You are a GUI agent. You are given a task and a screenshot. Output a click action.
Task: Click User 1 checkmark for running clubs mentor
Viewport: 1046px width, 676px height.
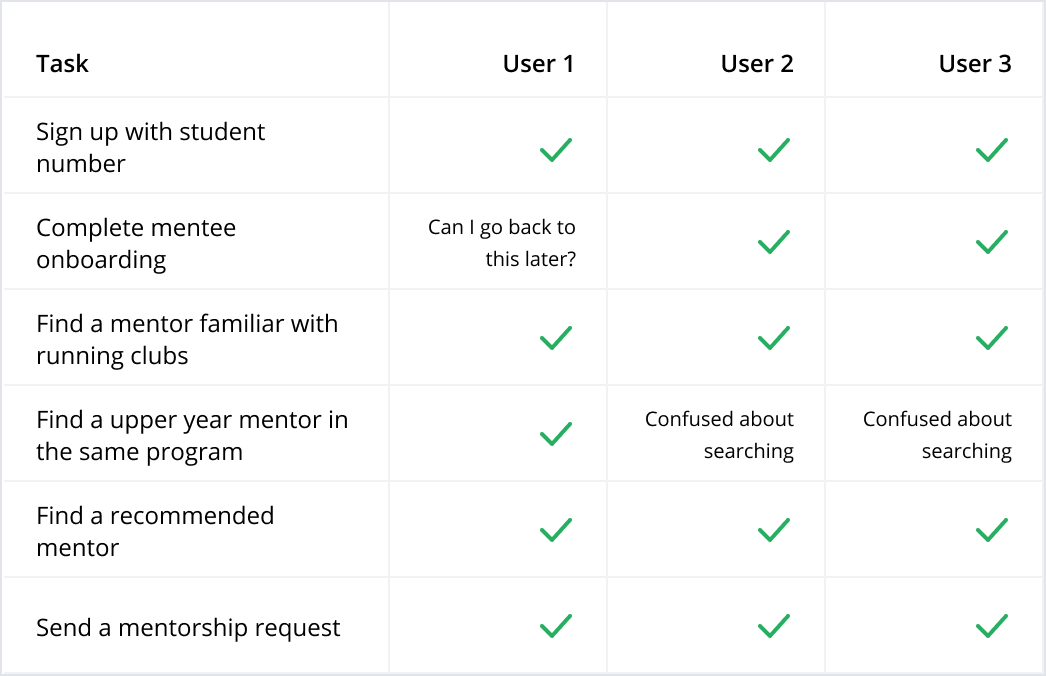coord(556,338)
